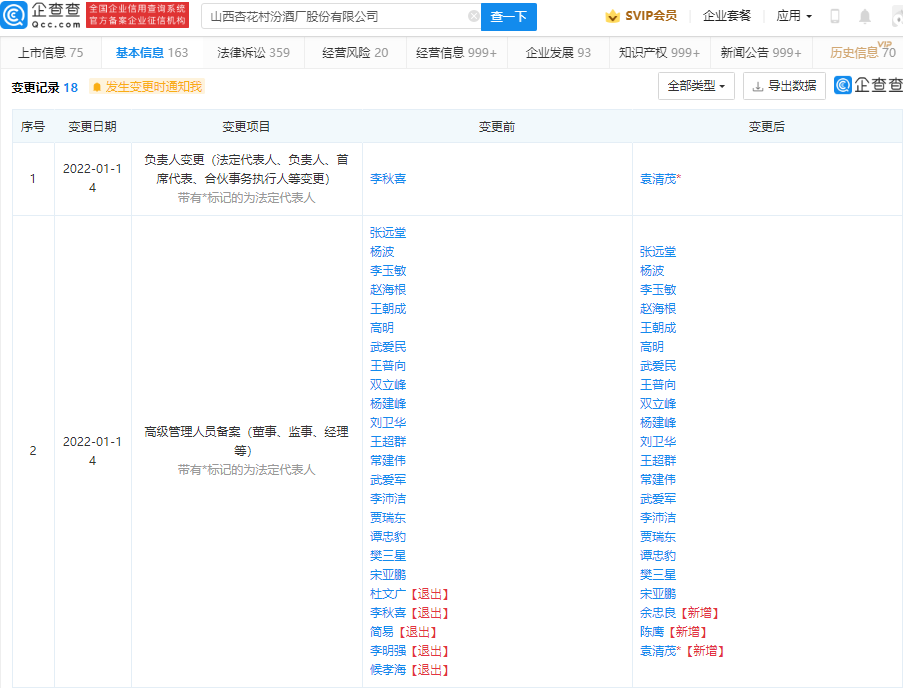Viewport: 903px width, 688px height.
Task: Open 谭忠豹 in 变更前 column
Action: pos(388,537)
